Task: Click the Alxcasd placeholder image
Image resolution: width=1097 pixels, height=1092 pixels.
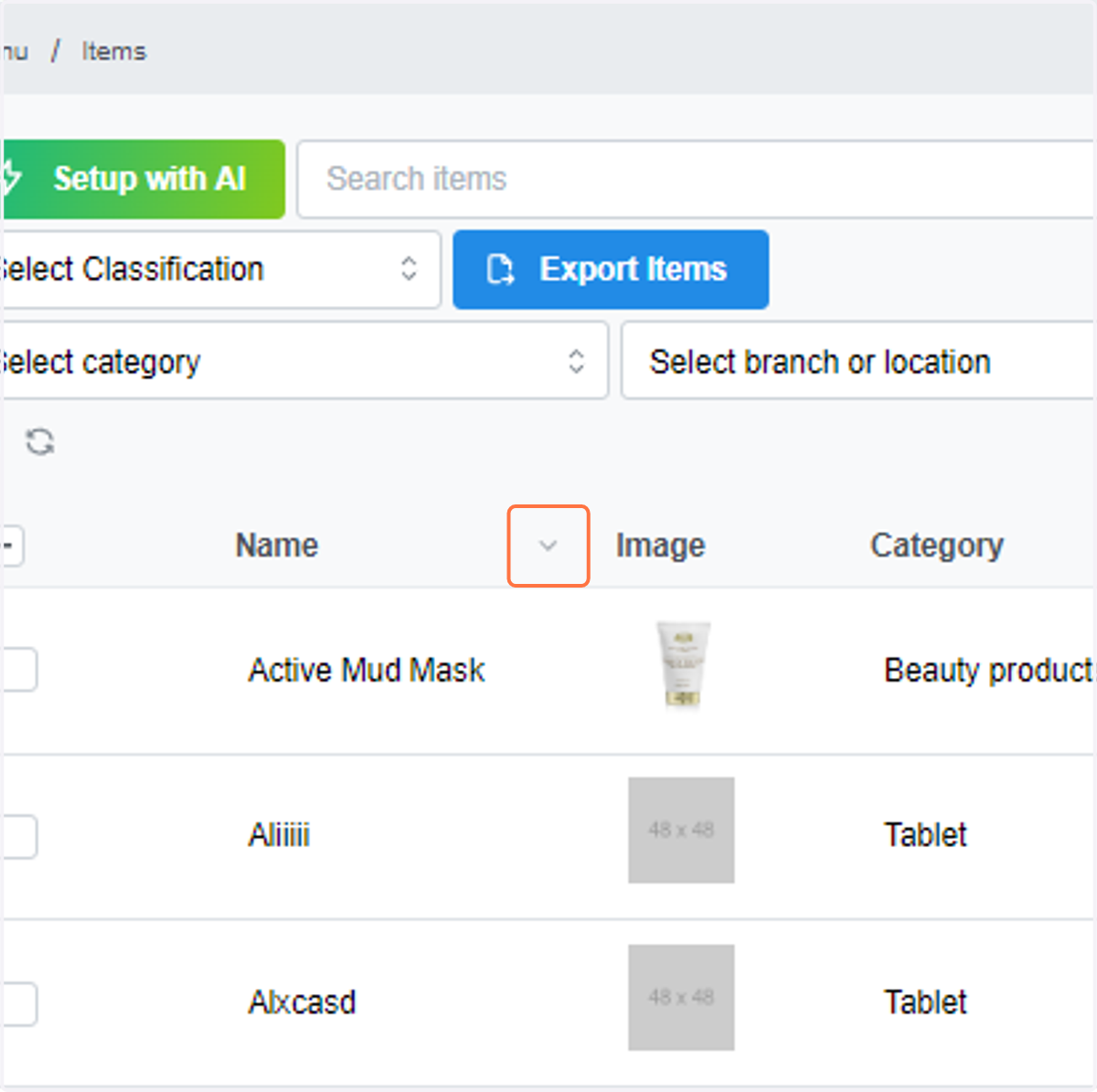Action: point(681,997)
